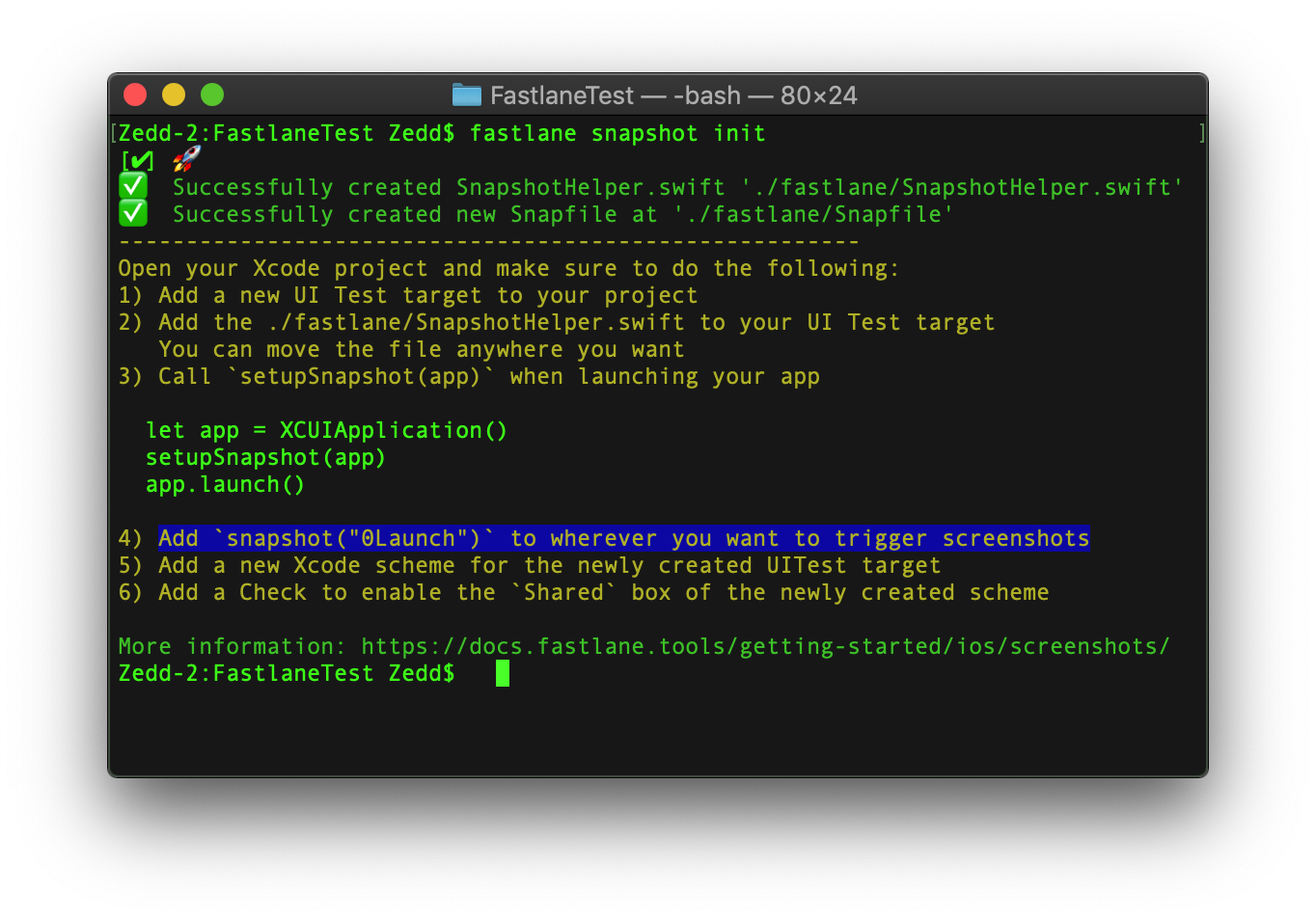
Task: Click step 3 'Call `setupSnapshot(app)`' line
Action: point(469,376)
